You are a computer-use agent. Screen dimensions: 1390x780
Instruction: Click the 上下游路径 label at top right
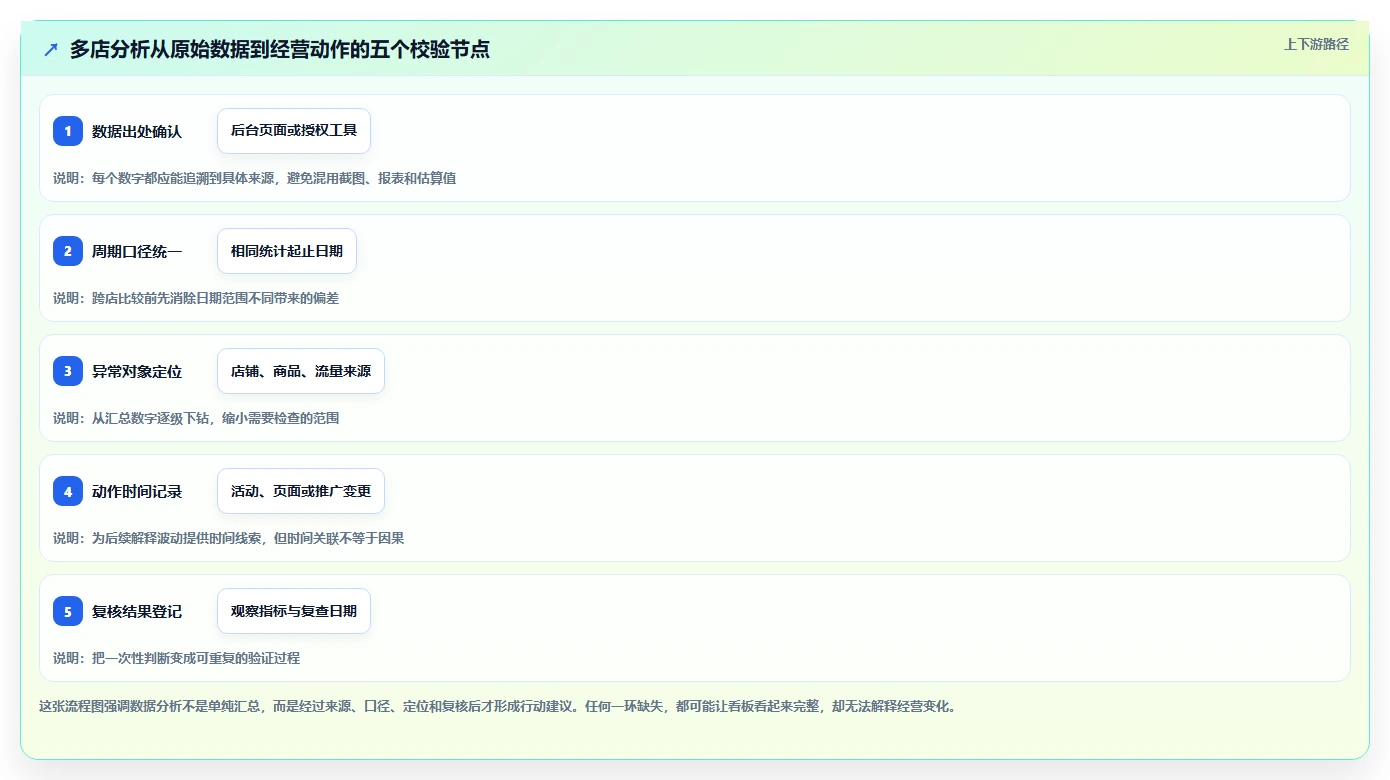tap(1316, 44)
